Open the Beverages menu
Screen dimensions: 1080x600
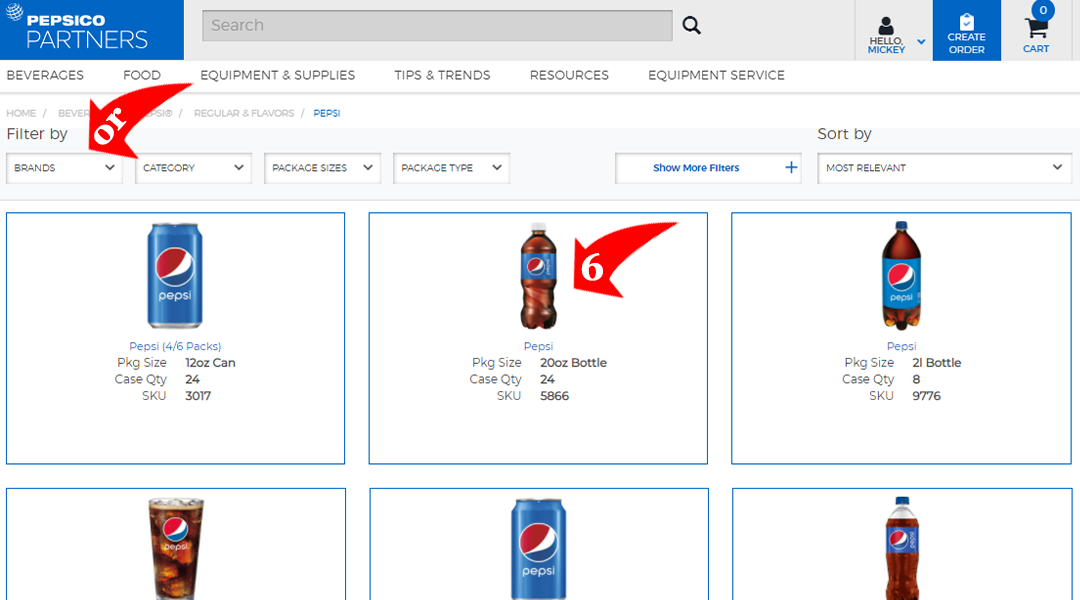coord(45,75)
